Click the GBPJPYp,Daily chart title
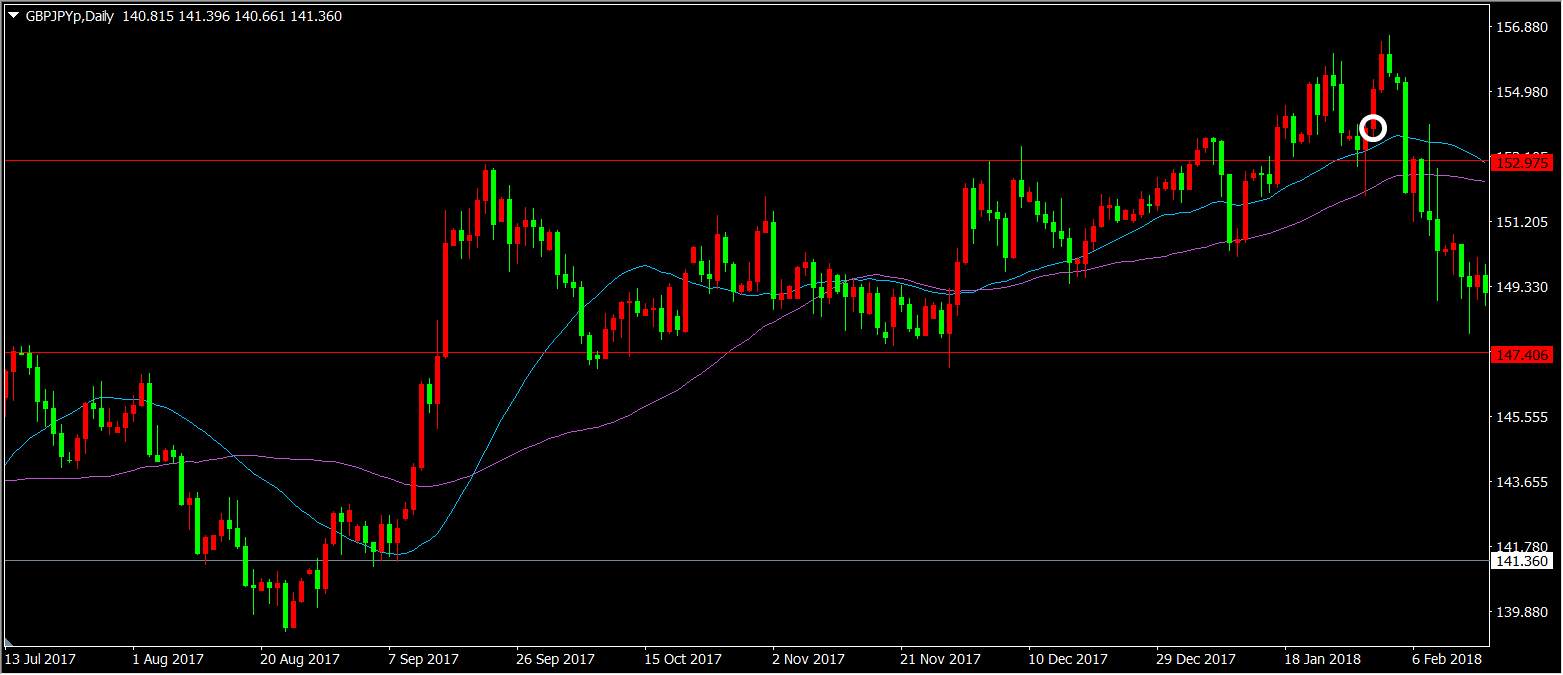The height and width of the screenshot is (675, 1563). pos(68,16)
